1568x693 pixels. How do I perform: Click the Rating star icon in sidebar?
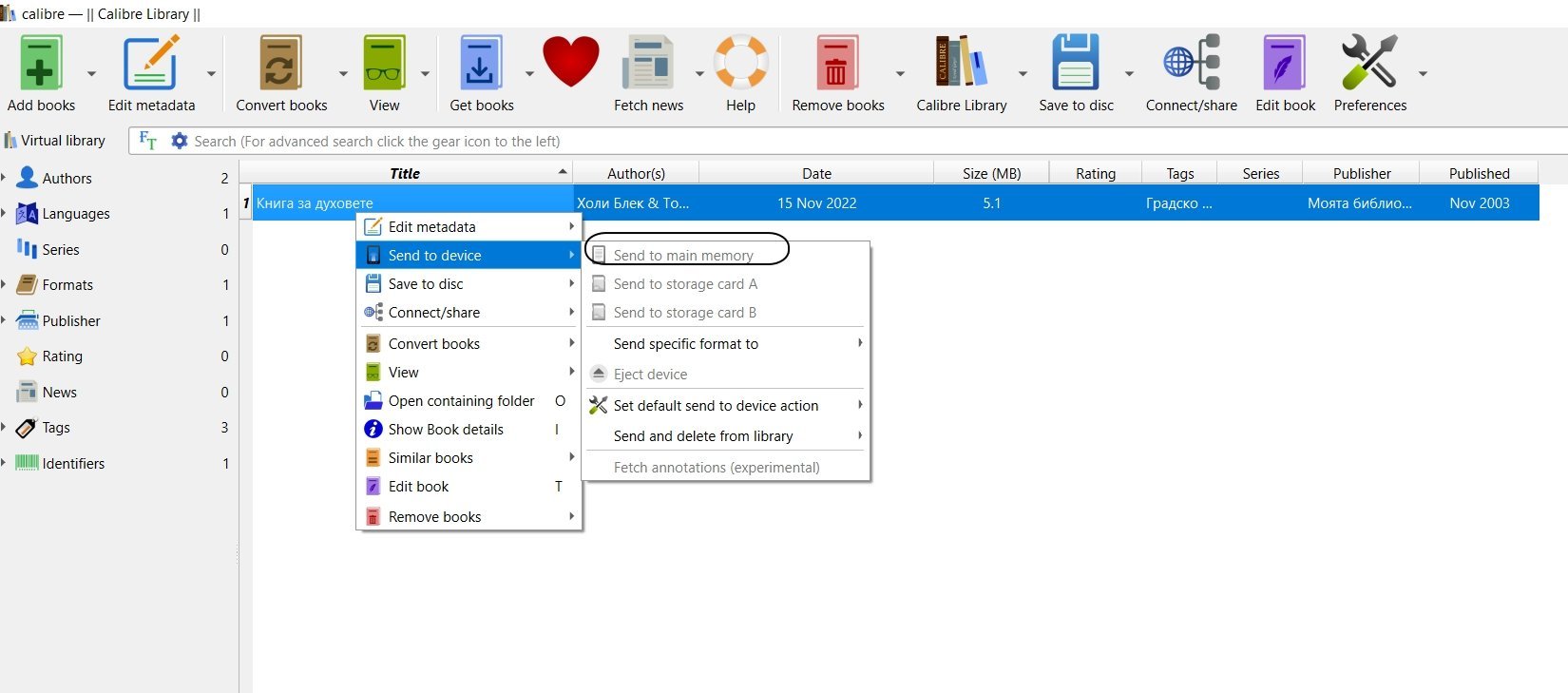coord(28,356)
